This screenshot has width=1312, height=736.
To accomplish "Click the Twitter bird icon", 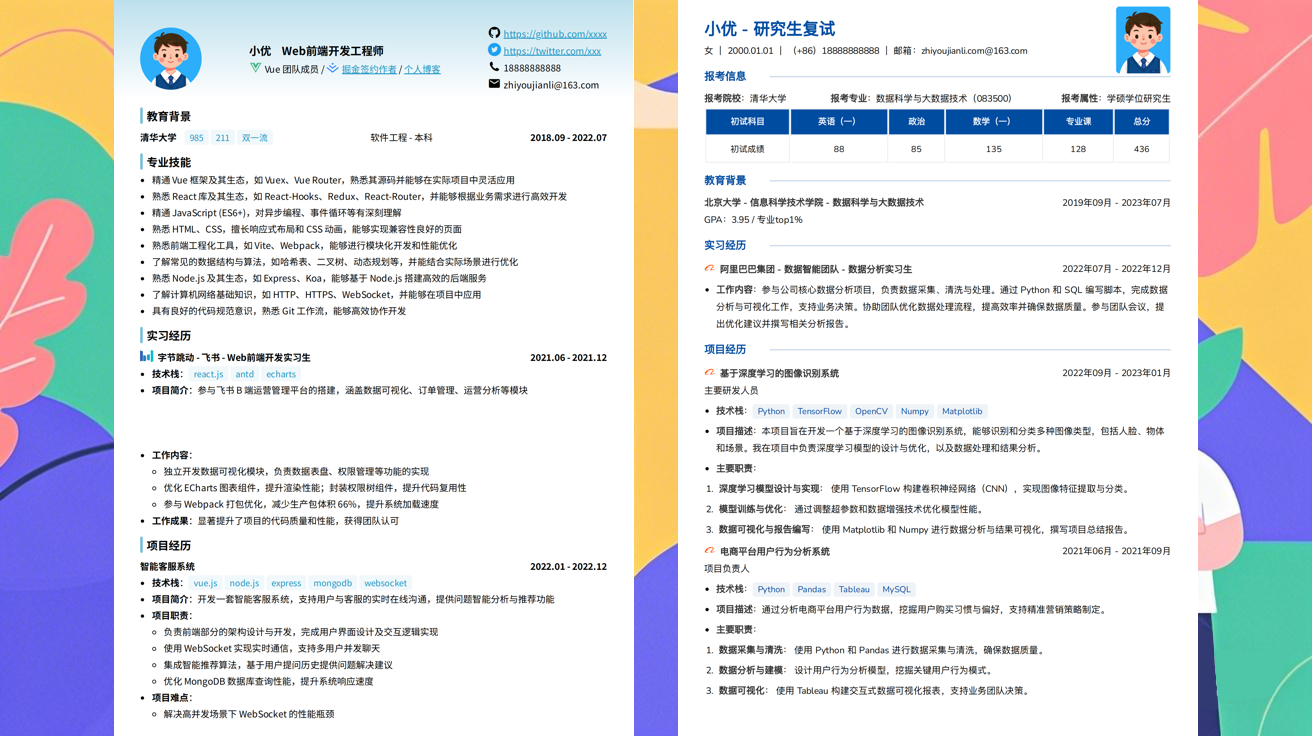I will 494,50.
